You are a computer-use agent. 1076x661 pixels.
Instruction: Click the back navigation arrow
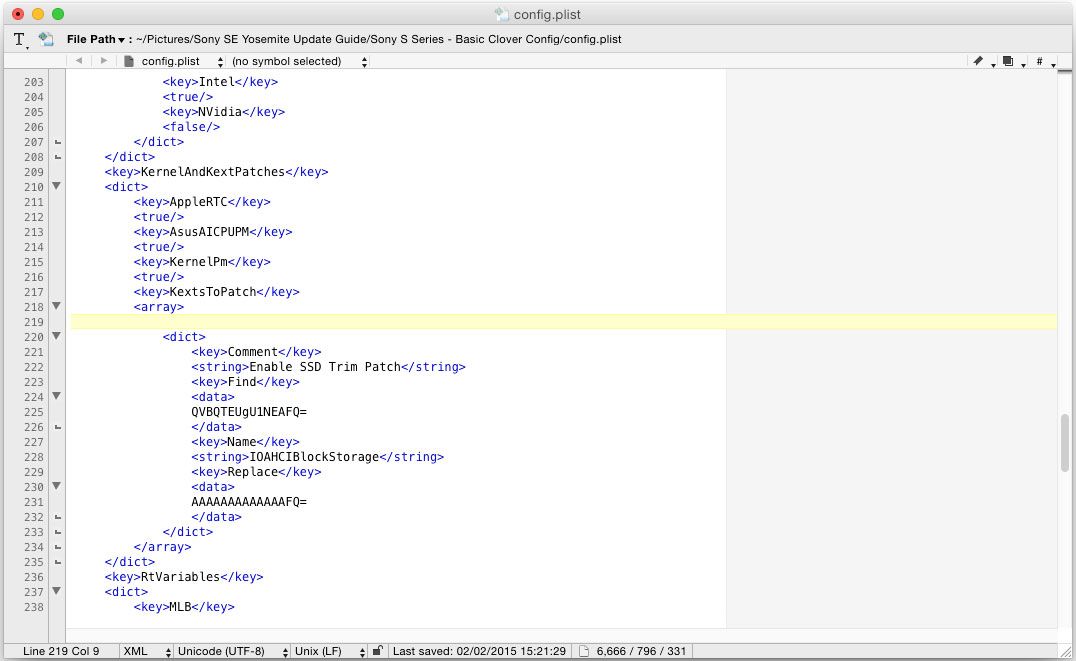(x=80, y=60)
